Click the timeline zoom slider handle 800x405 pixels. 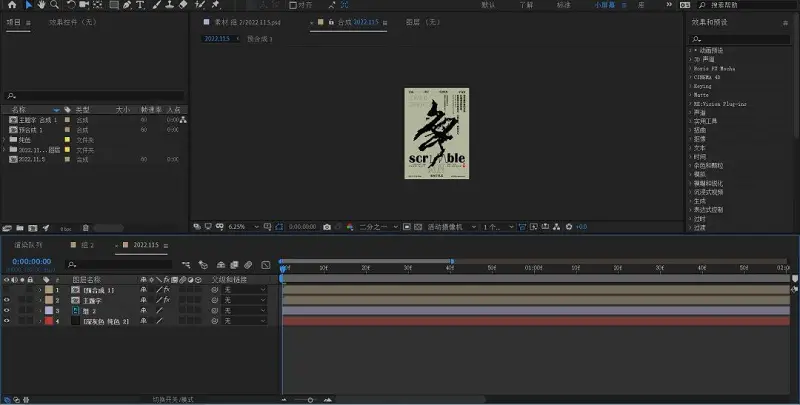(310, 400)
